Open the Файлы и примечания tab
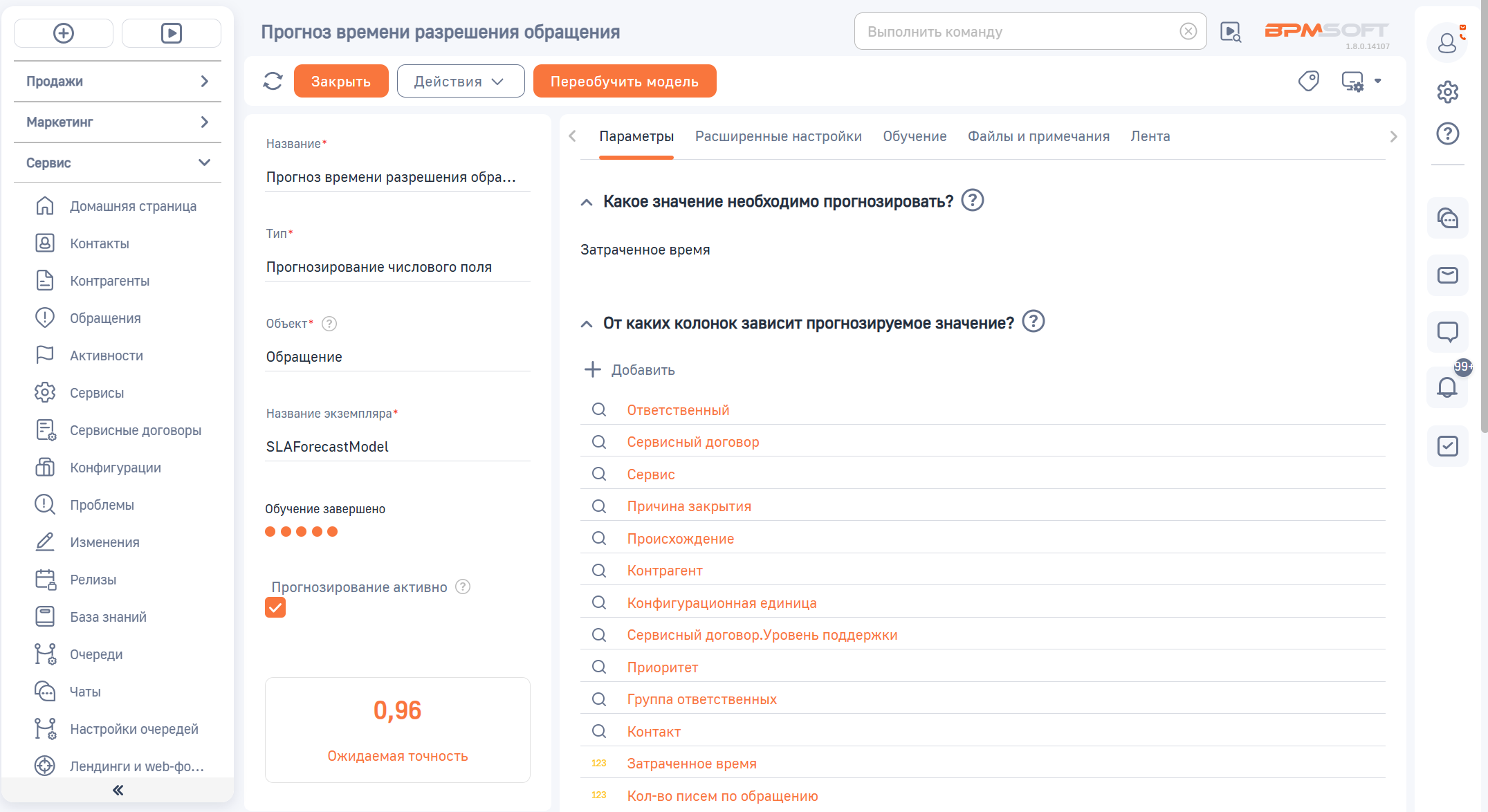The height and width of the screenshot is (812, 1488). click(x=1039, y=136)
